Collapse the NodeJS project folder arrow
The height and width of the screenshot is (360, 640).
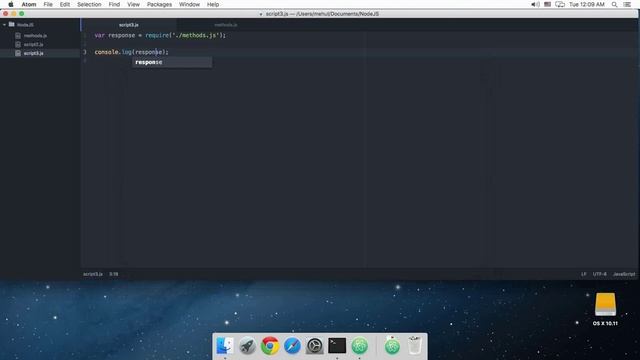(x=4, y=24)
